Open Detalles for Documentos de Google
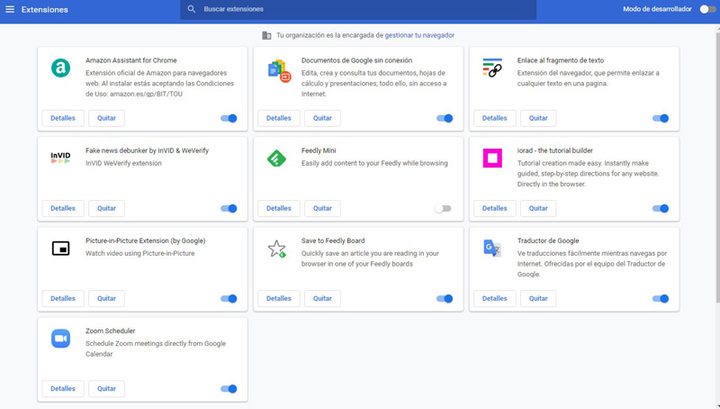Image resolution: width=720 pixels, height=409 pixels. click(279, 118)
